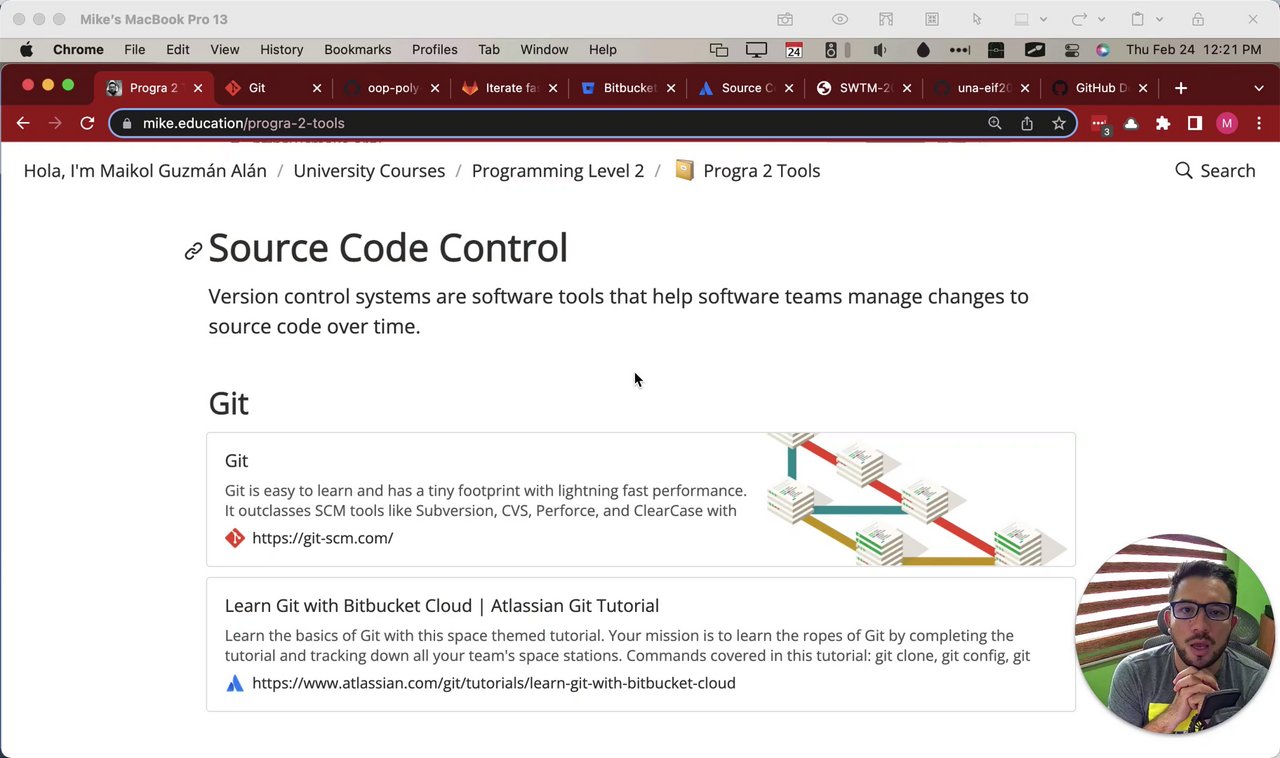Click the droplet icon in the menu bar
This screenshot has width=1280, height=758.
pos(923,49)
